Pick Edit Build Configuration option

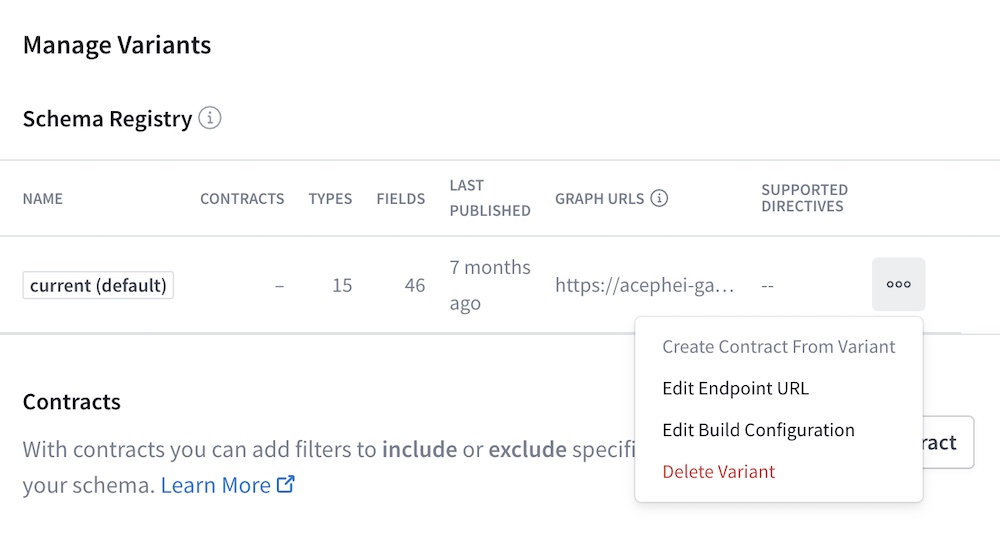[758, 430]
